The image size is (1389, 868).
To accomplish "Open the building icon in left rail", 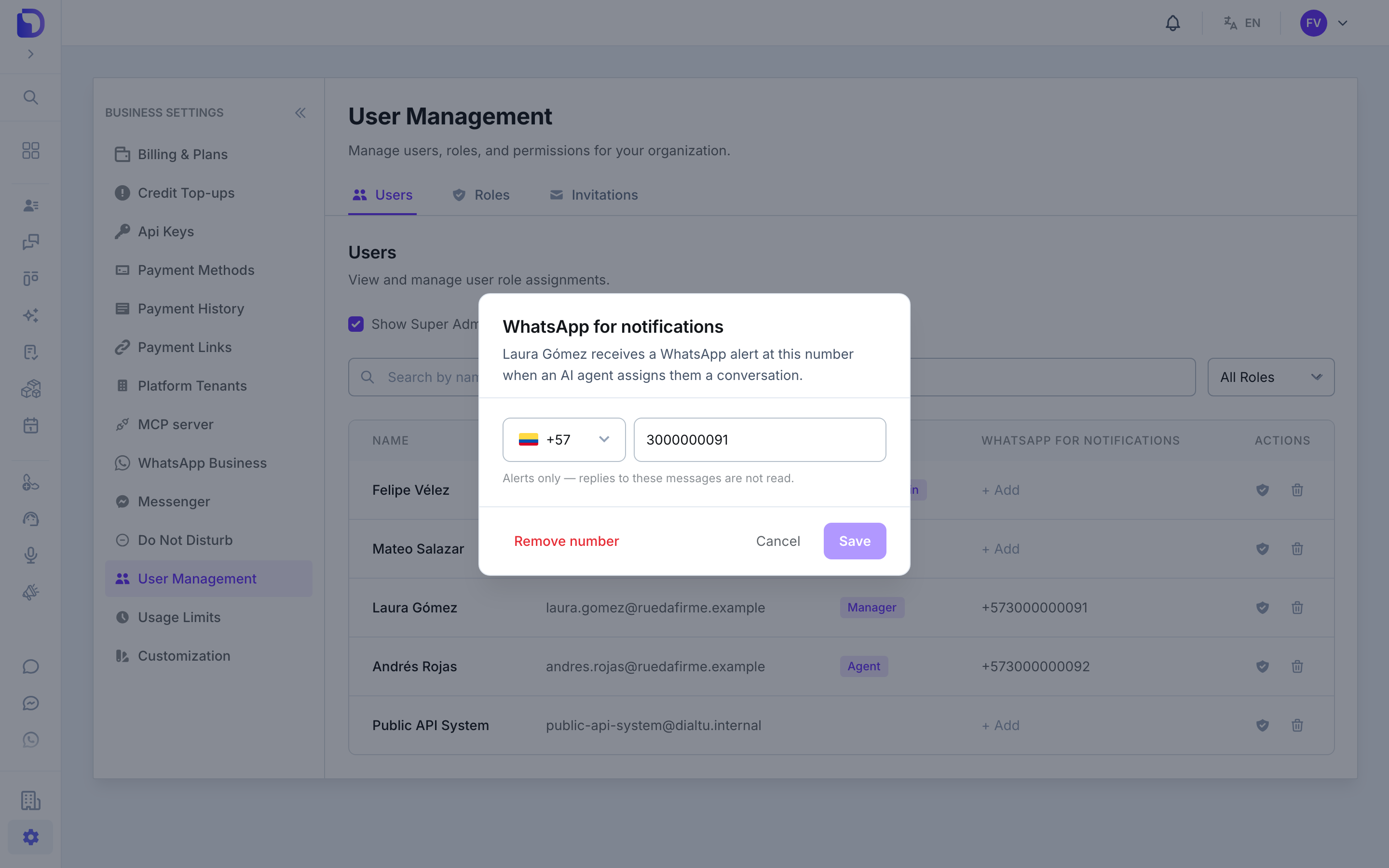I will (30, 800).
